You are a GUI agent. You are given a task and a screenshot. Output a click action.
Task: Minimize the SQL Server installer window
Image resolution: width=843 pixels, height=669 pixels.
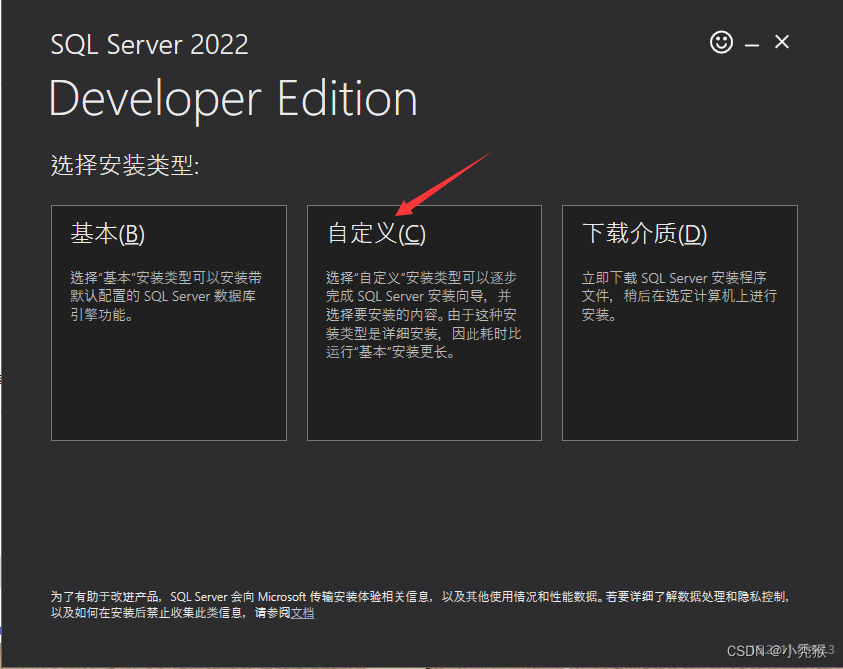(752, 44)
